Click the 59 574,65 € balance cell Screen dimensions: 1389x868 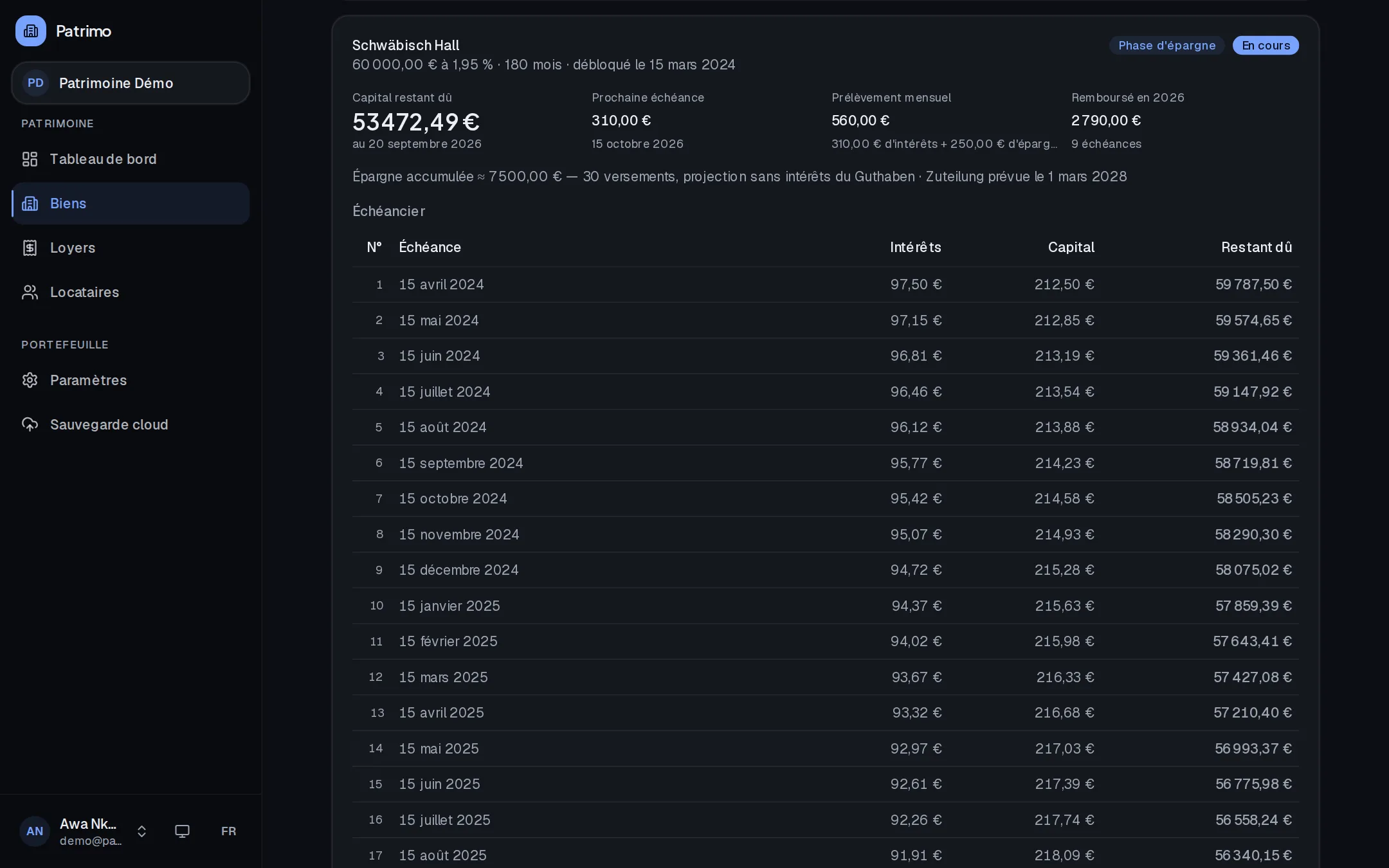tap(1253, 320)
